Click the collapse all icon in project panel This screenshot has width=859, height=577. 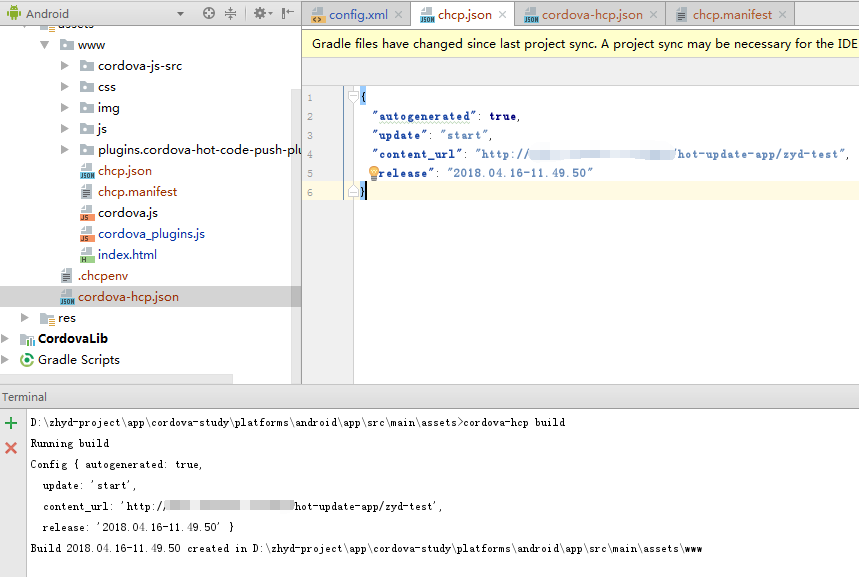(x=231, y=14)
